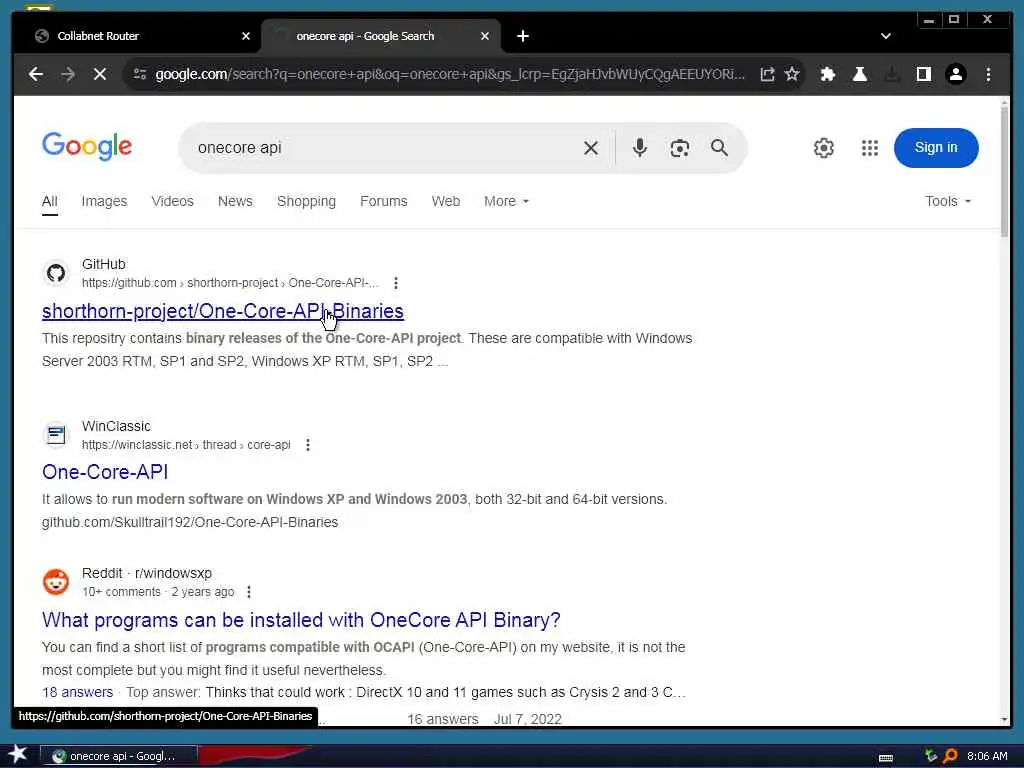Viewport: 1024px width, 768px height.
Task: Click the address bar URL
Action: point(449,74)
